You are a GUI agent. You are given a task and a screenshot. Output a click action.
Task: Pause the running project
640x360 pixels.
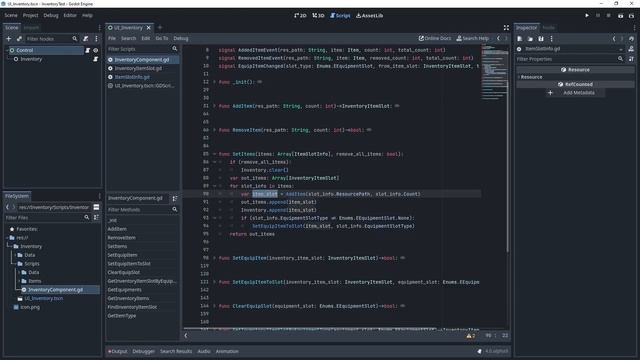[x=598, y=16]
